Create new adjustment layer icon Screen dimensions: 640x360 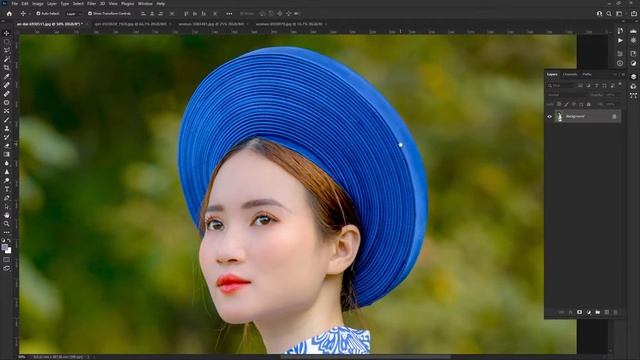[x=589, y=312]
